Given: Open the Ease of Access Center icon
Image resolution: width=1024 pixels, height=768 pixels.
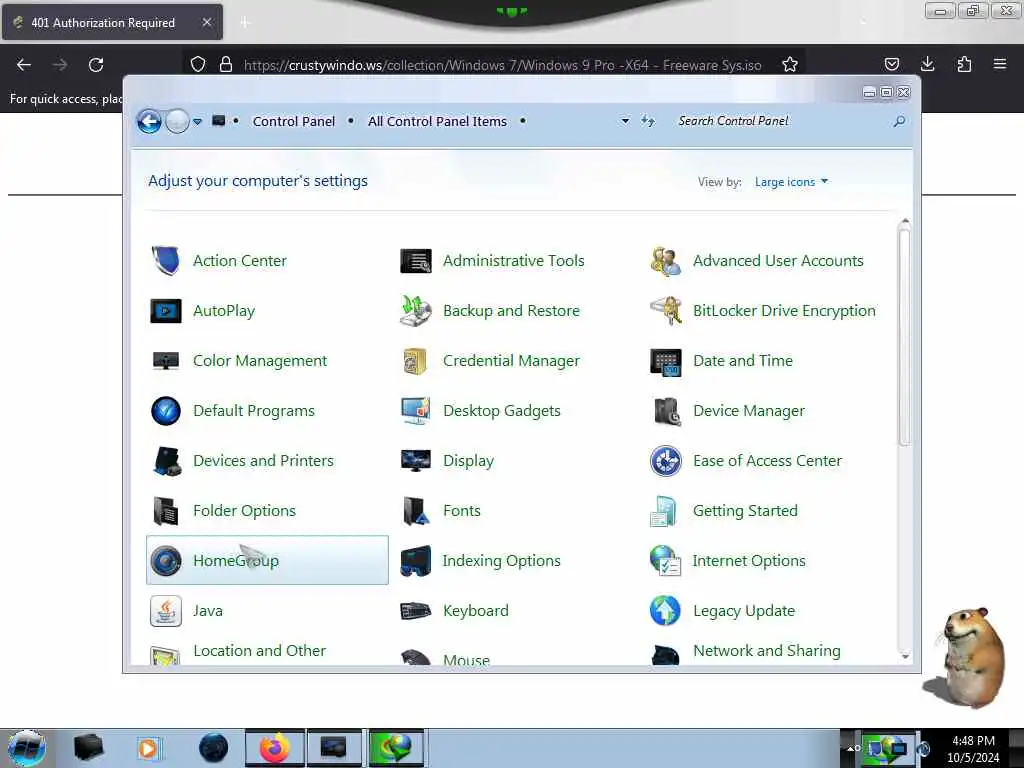Looking at the screenshot, I should (665, 460).
